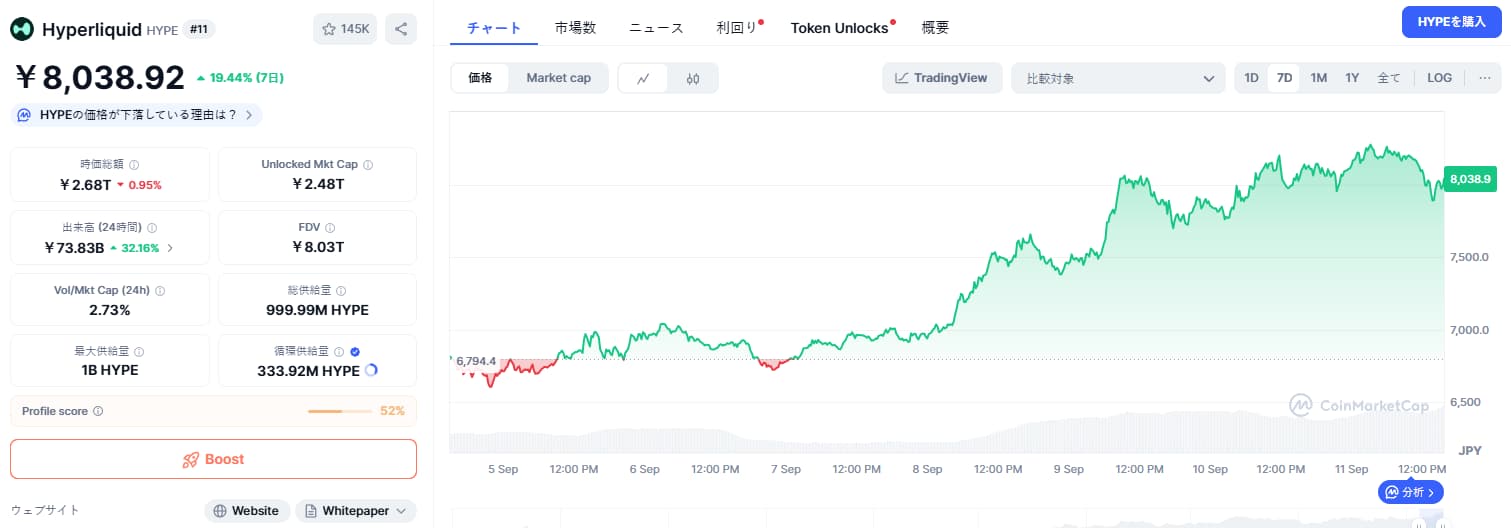Click the Boost button
The width and height of the screenshot is (1511, 528).
tap(213, 459)
